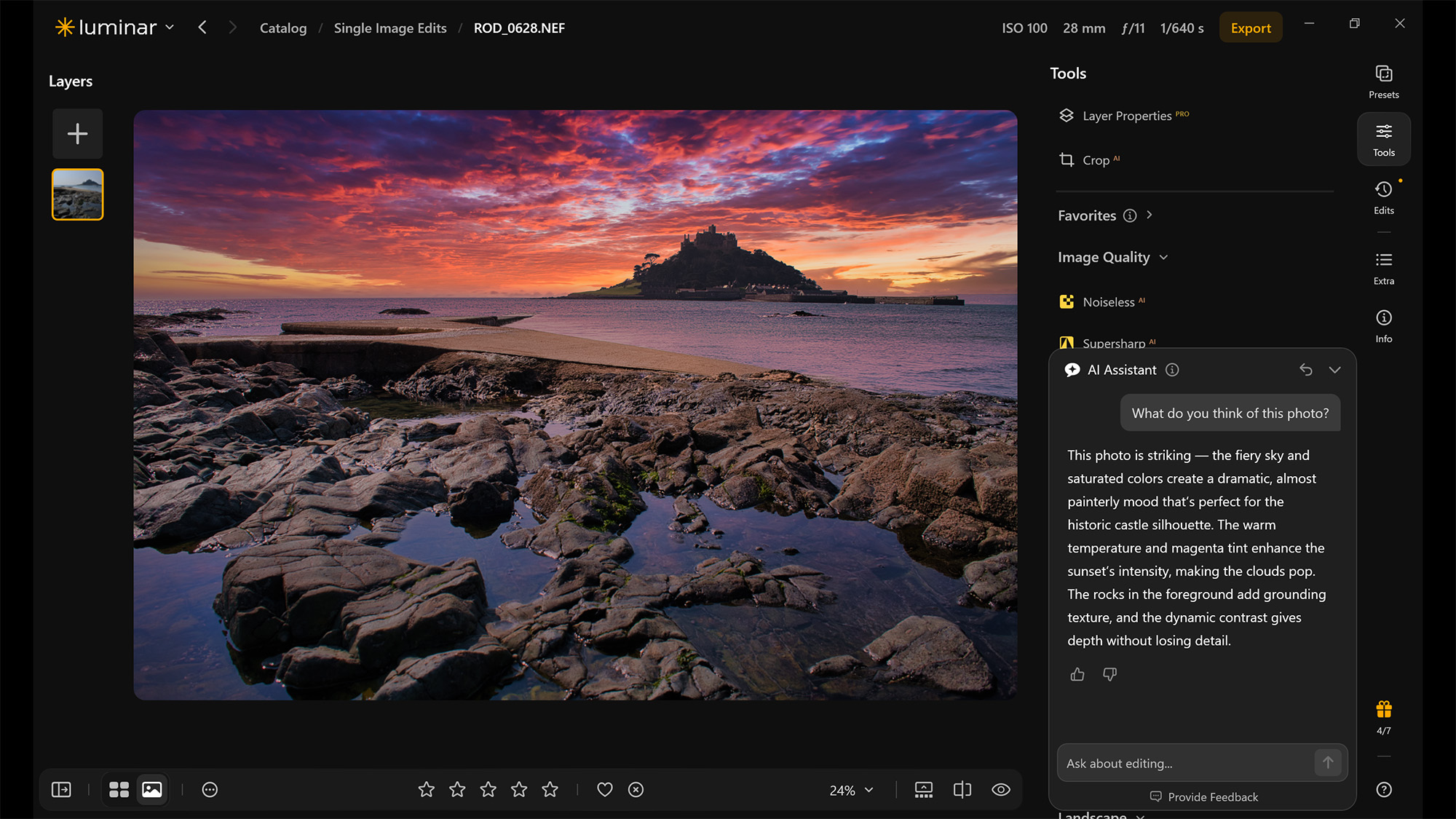
Task: Open the Noiseless AI tool
Action: [x=1102, y=301]
